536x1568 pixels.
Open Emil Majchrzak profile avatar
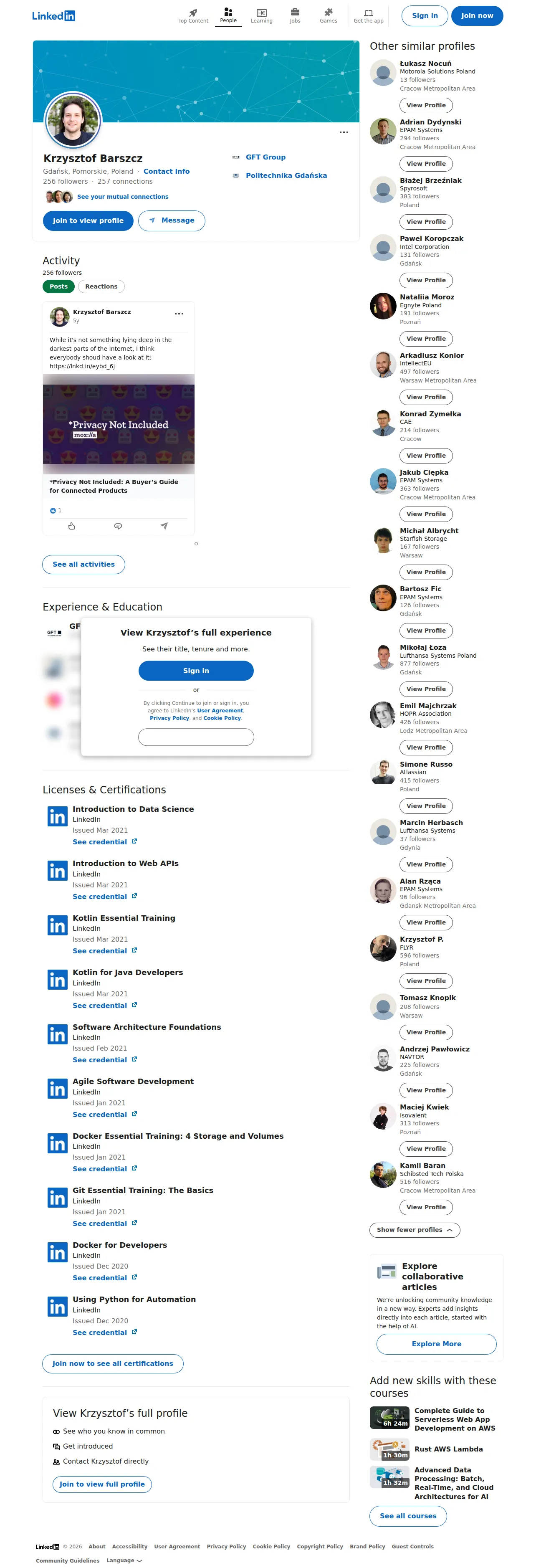pyautogui.click(x=383, y=715)
